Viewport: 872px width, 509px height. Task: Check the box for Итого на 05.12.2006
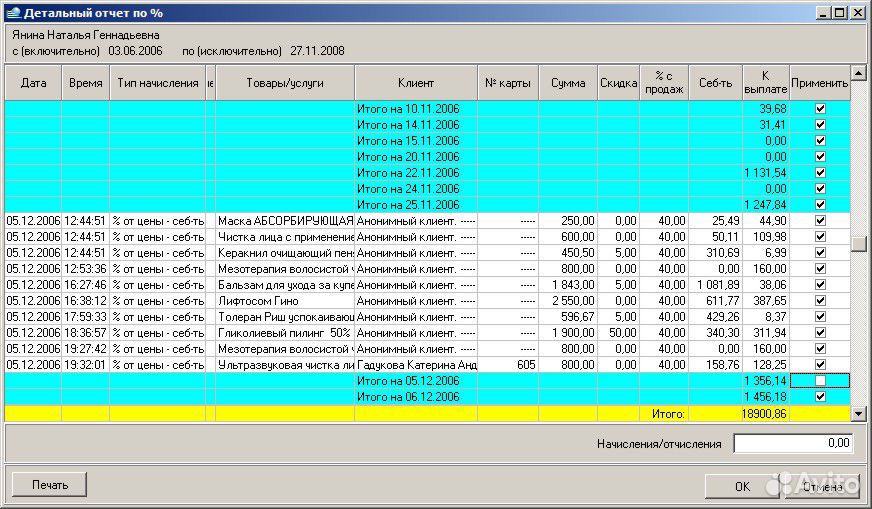(820, 381)
